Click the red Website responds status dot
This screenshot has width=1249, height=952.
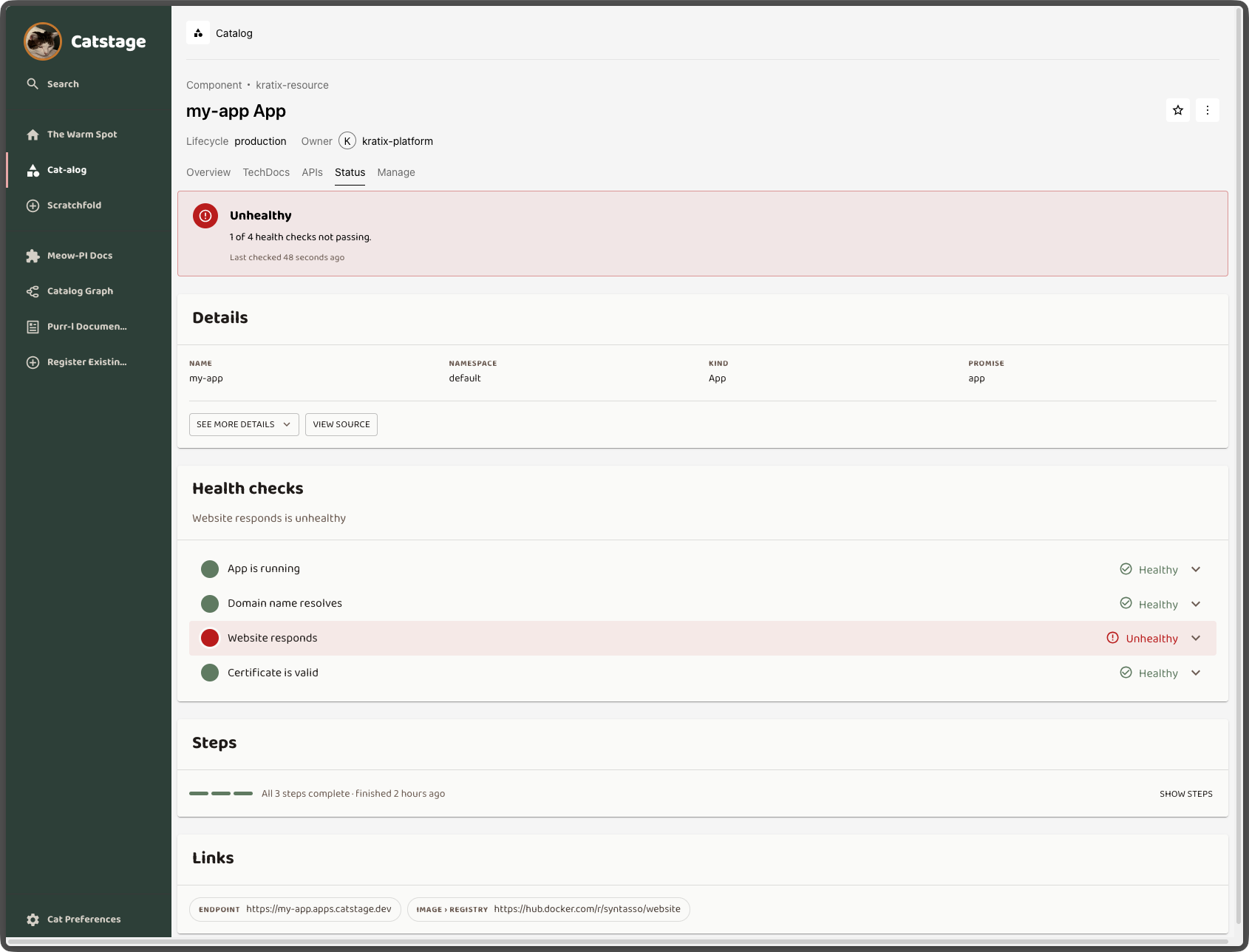210,638
